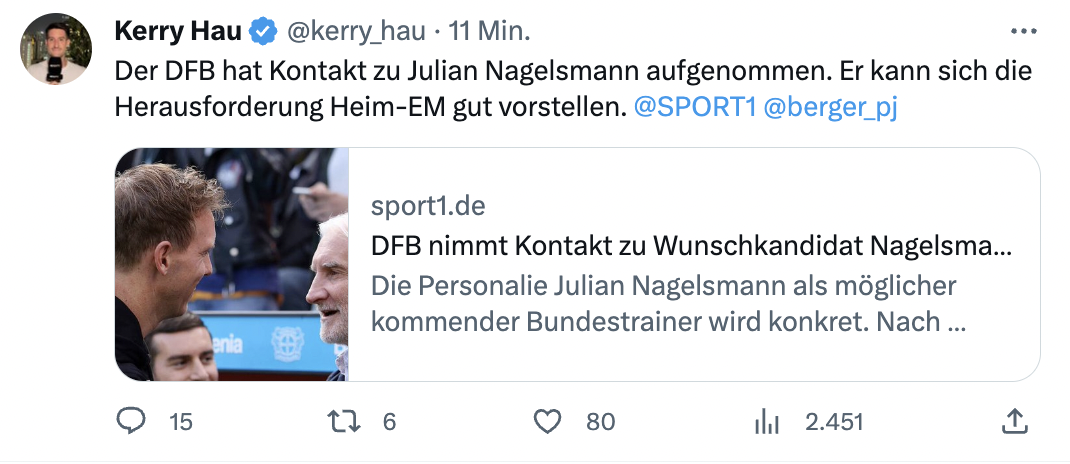Share the tweet using the upload arrow icon

tap(1015, 421)
